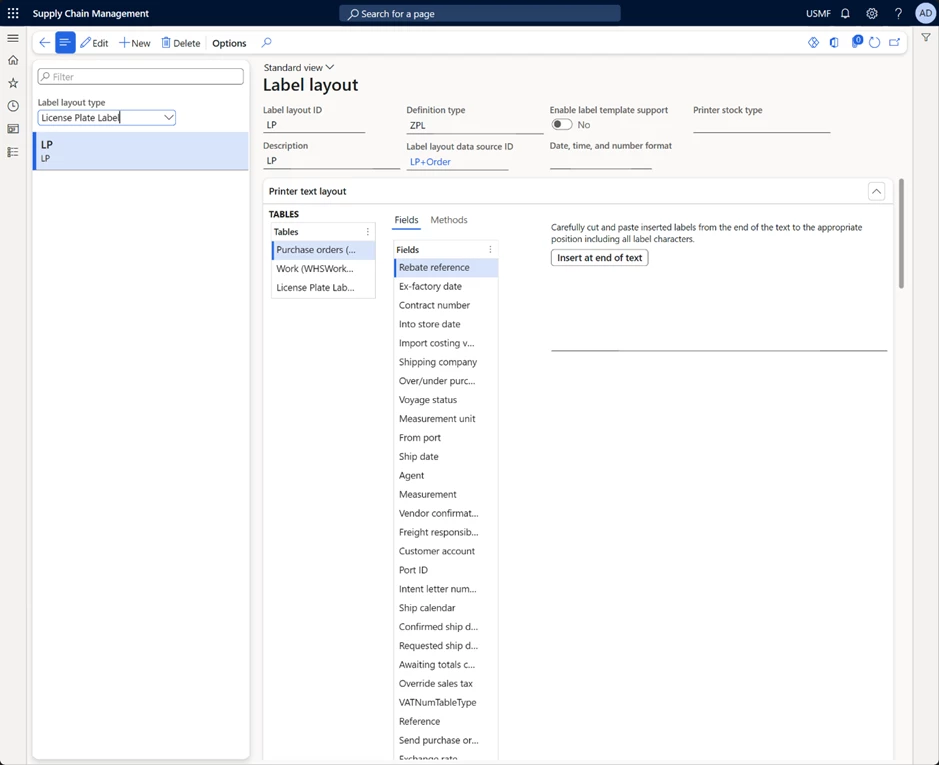Viewport: 939px width, 765px height.
Task: Open Favorites star in sidebar
Action: 13,83
